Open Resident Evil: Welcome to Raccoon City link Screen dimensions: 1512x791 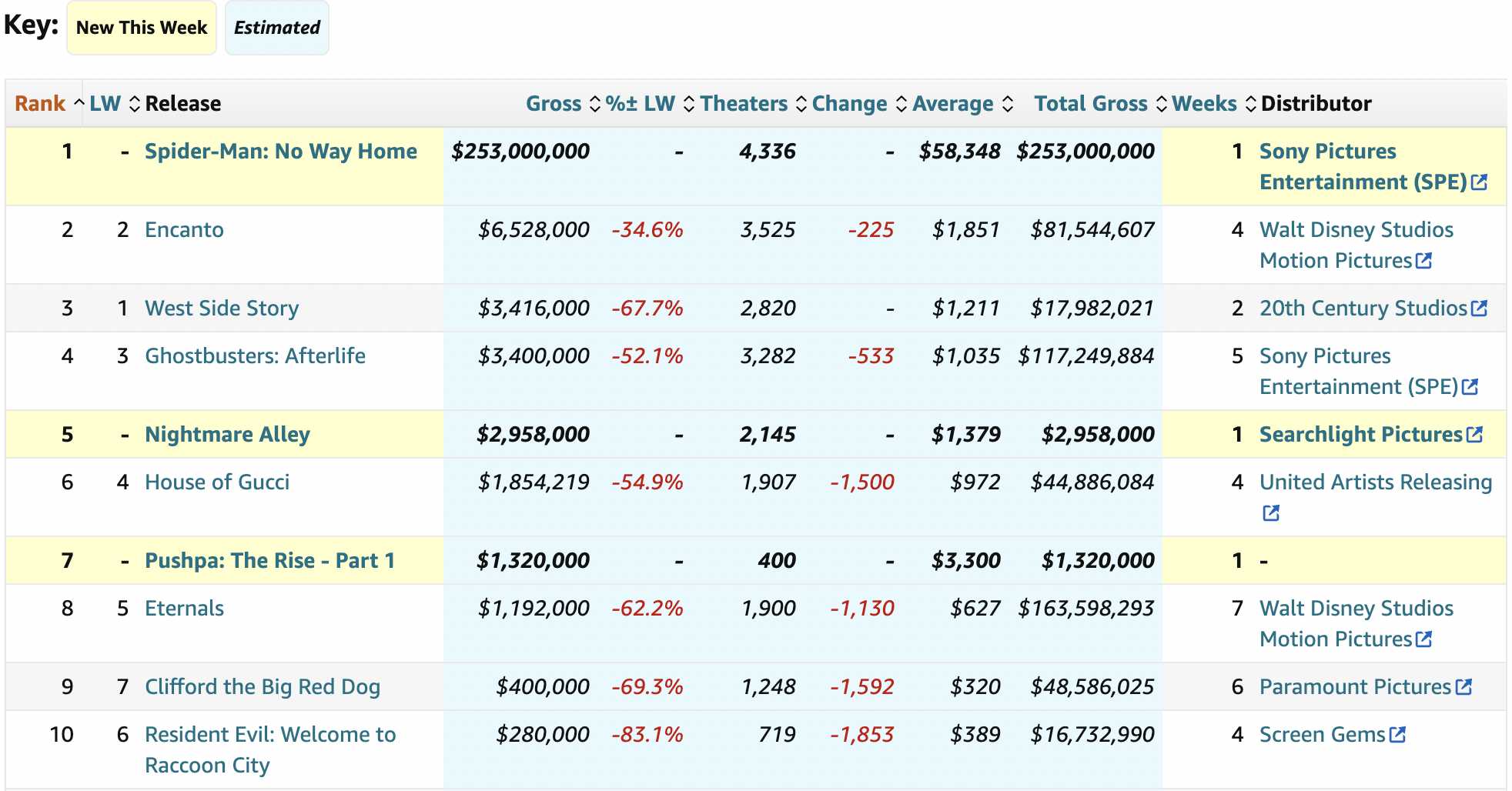270,750
